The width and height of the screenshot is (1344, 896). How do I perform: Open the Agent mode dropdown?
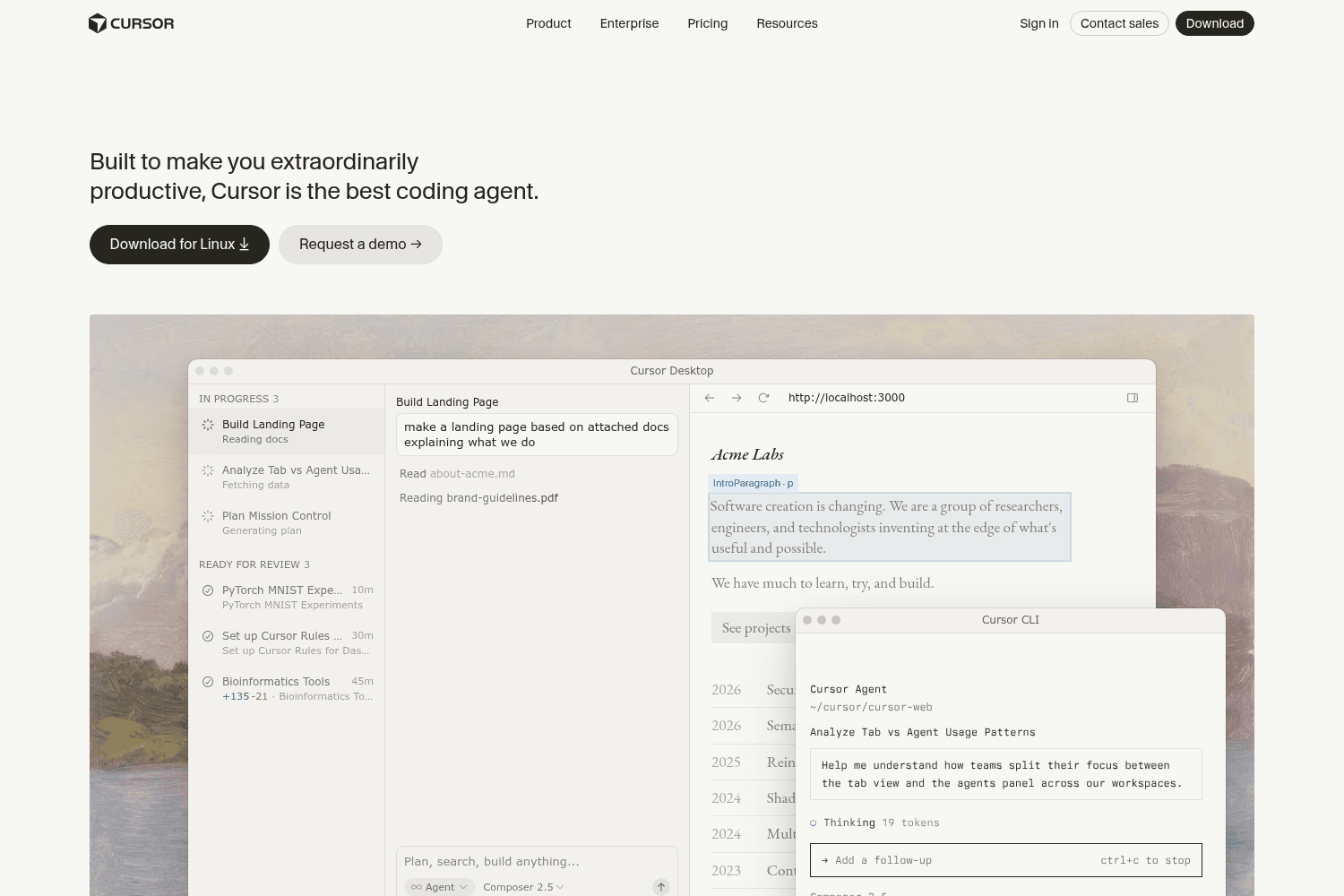439,887
